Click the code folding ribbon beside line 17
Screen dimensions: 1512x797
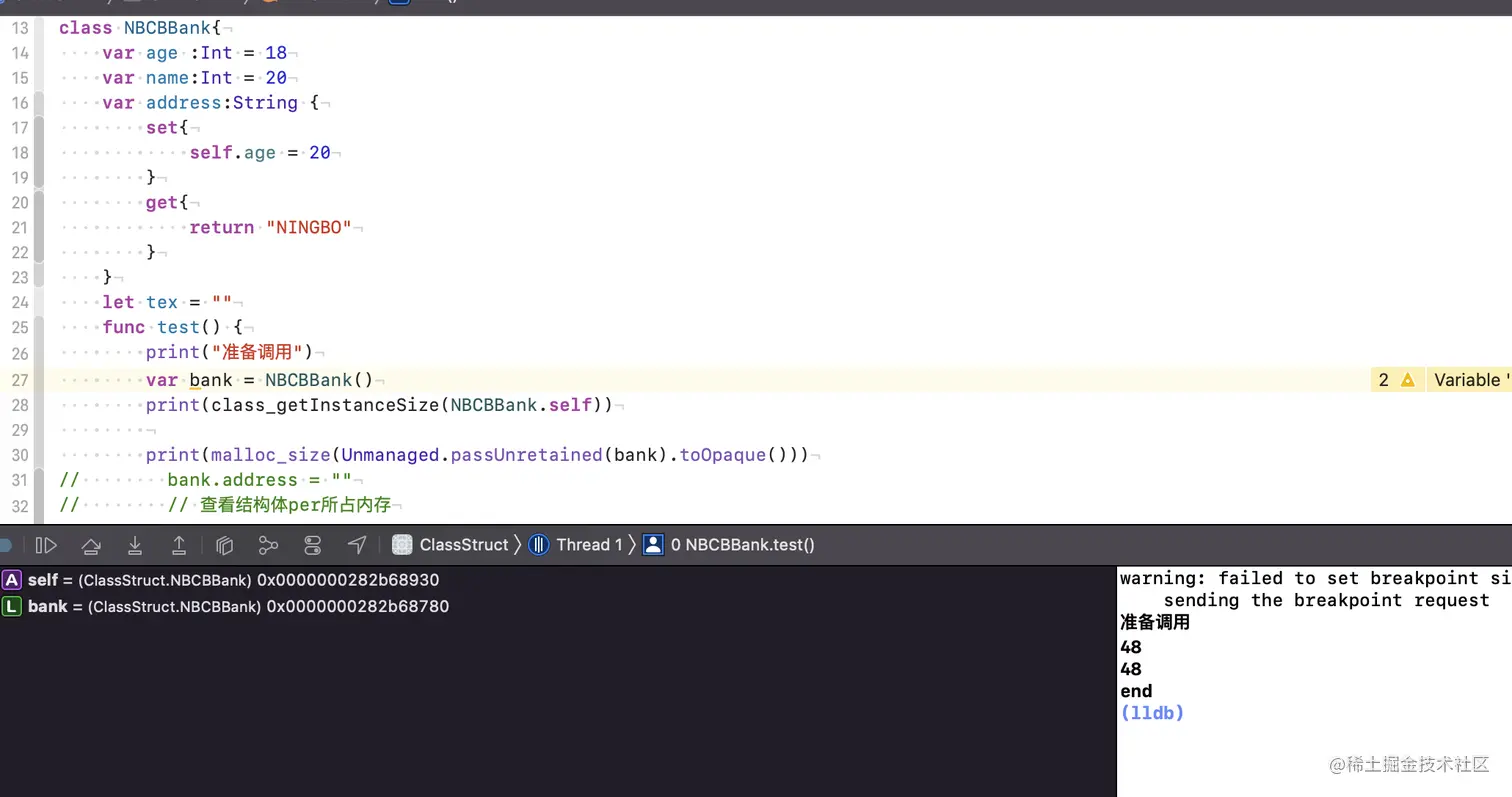tap(39, 128)
